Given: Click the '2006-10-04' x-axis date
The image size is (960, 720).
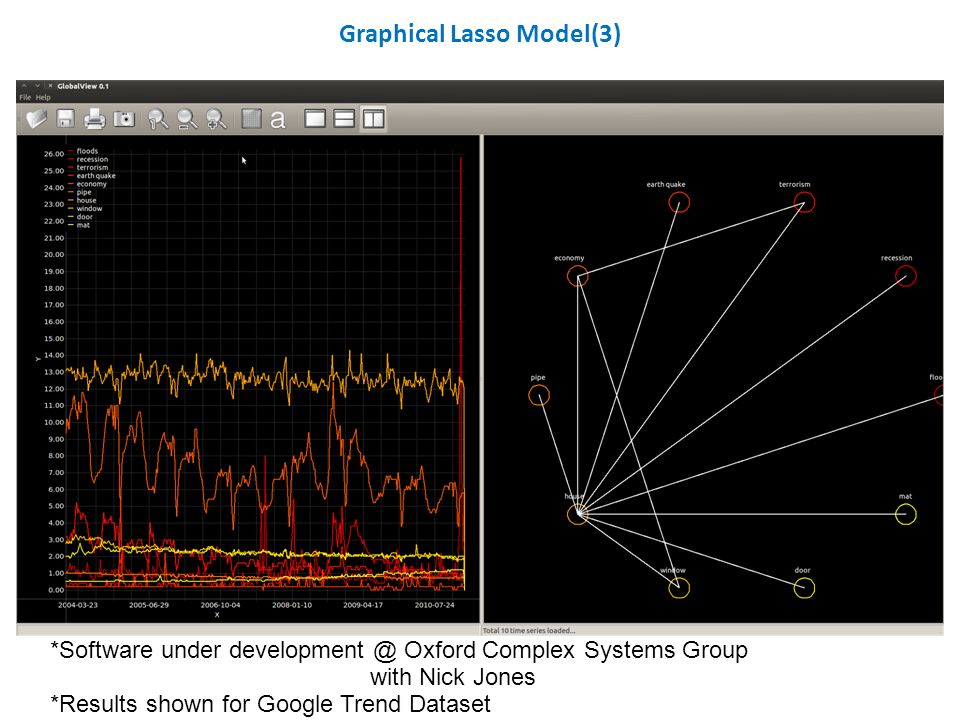Looking at the screenshot, I should [220, 605].
